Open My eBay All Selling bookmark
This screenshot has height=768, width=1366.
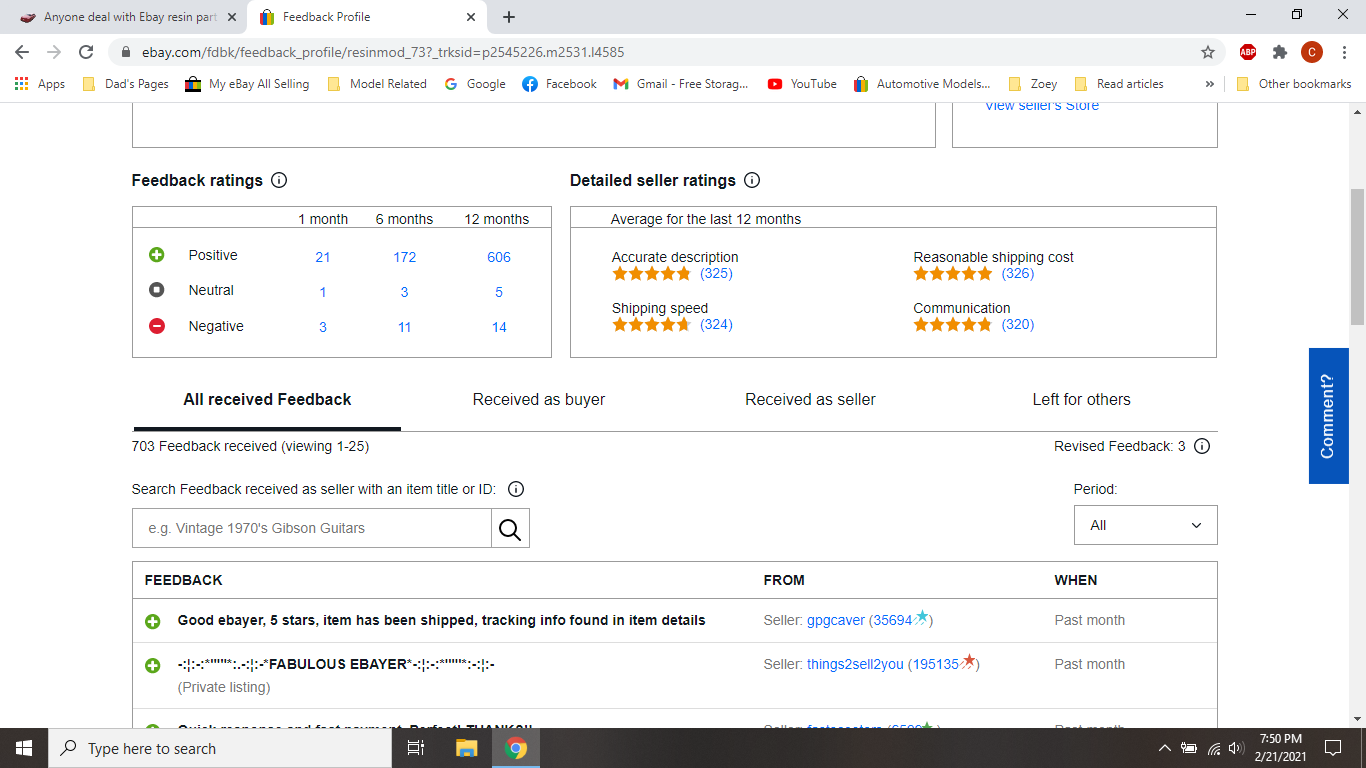click(248, 84)
